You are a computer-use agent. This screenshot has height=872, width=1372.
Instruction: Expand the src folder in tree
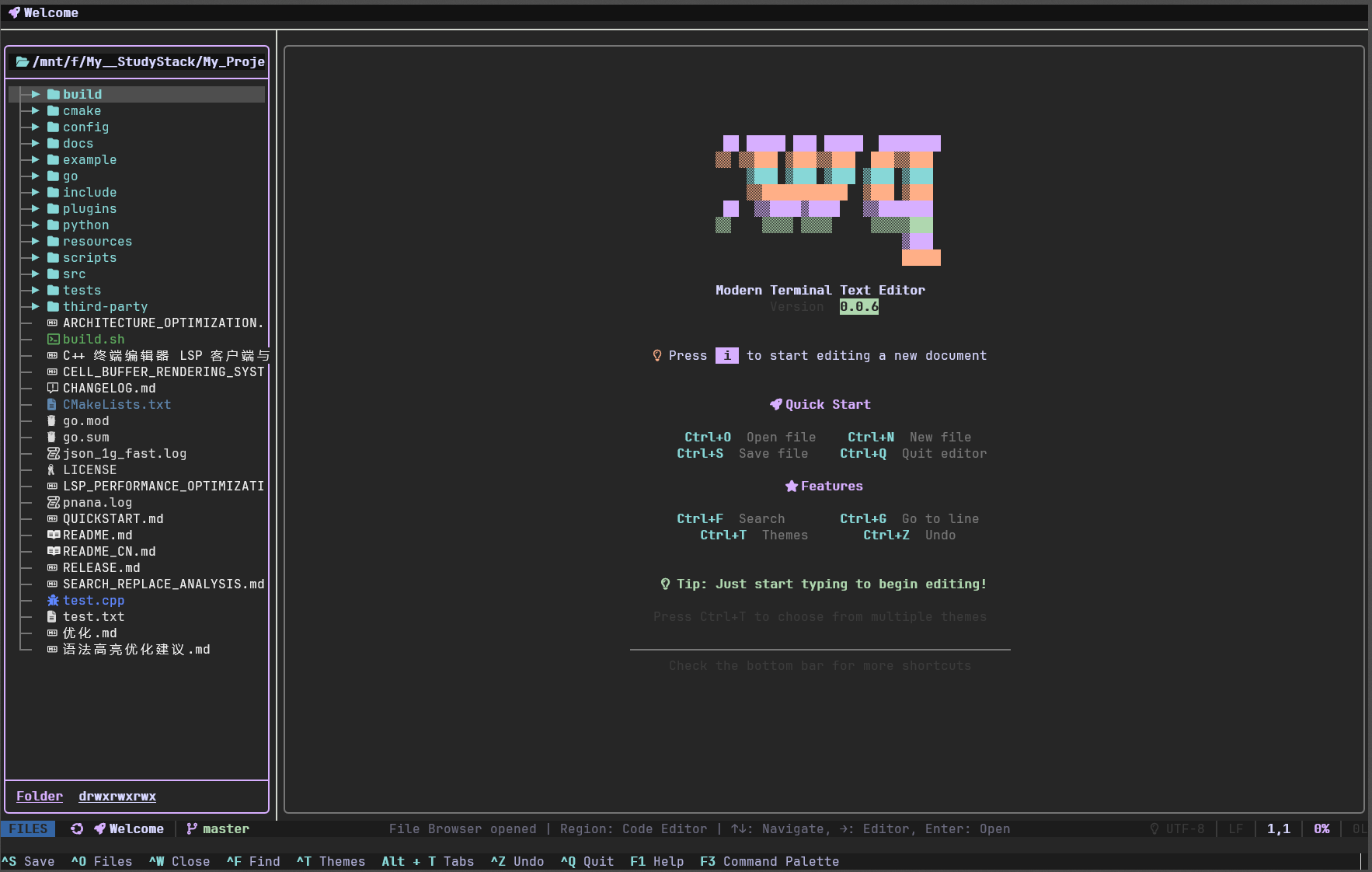click(x=36, y=274)
